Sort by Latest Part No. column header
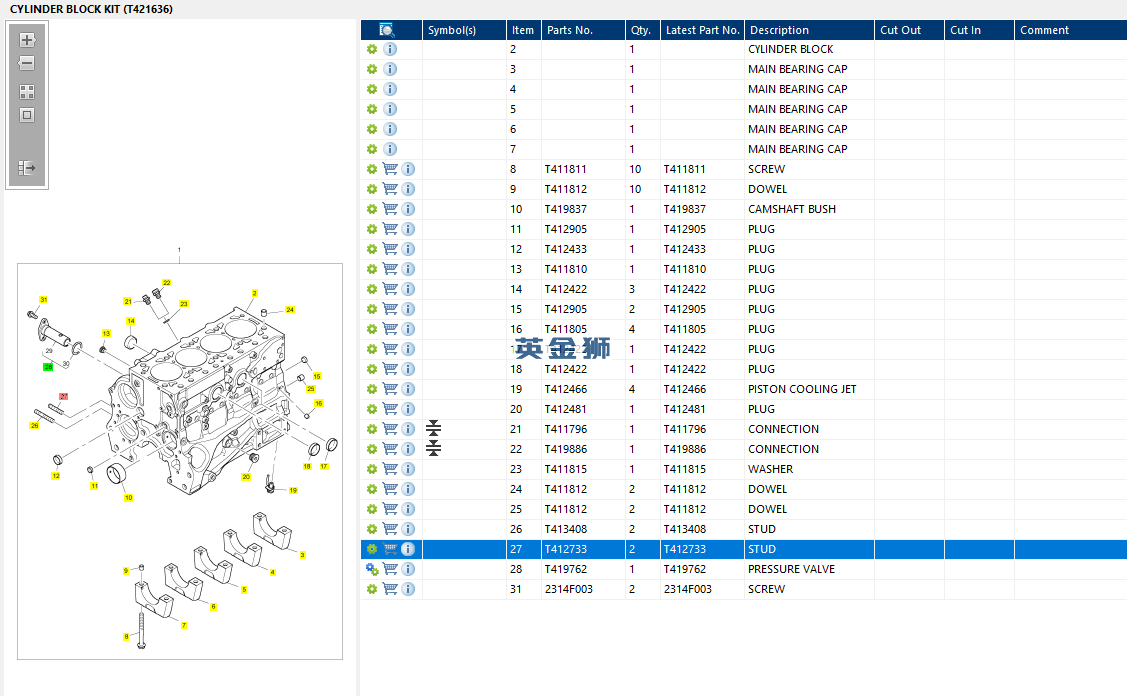Screen dimensions: 1127x696 pyautogui.click(x=702, y=30)
